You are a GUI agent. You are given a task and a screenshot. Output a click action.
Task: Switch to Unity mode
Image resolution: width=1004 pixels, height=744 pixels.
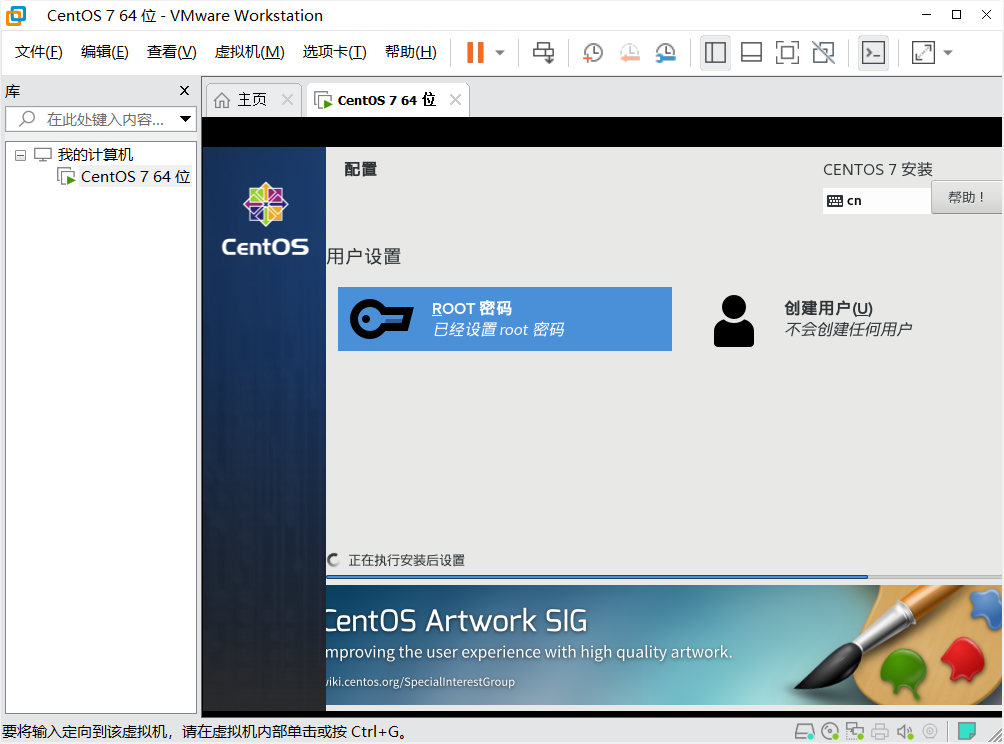tap(823, 53)
